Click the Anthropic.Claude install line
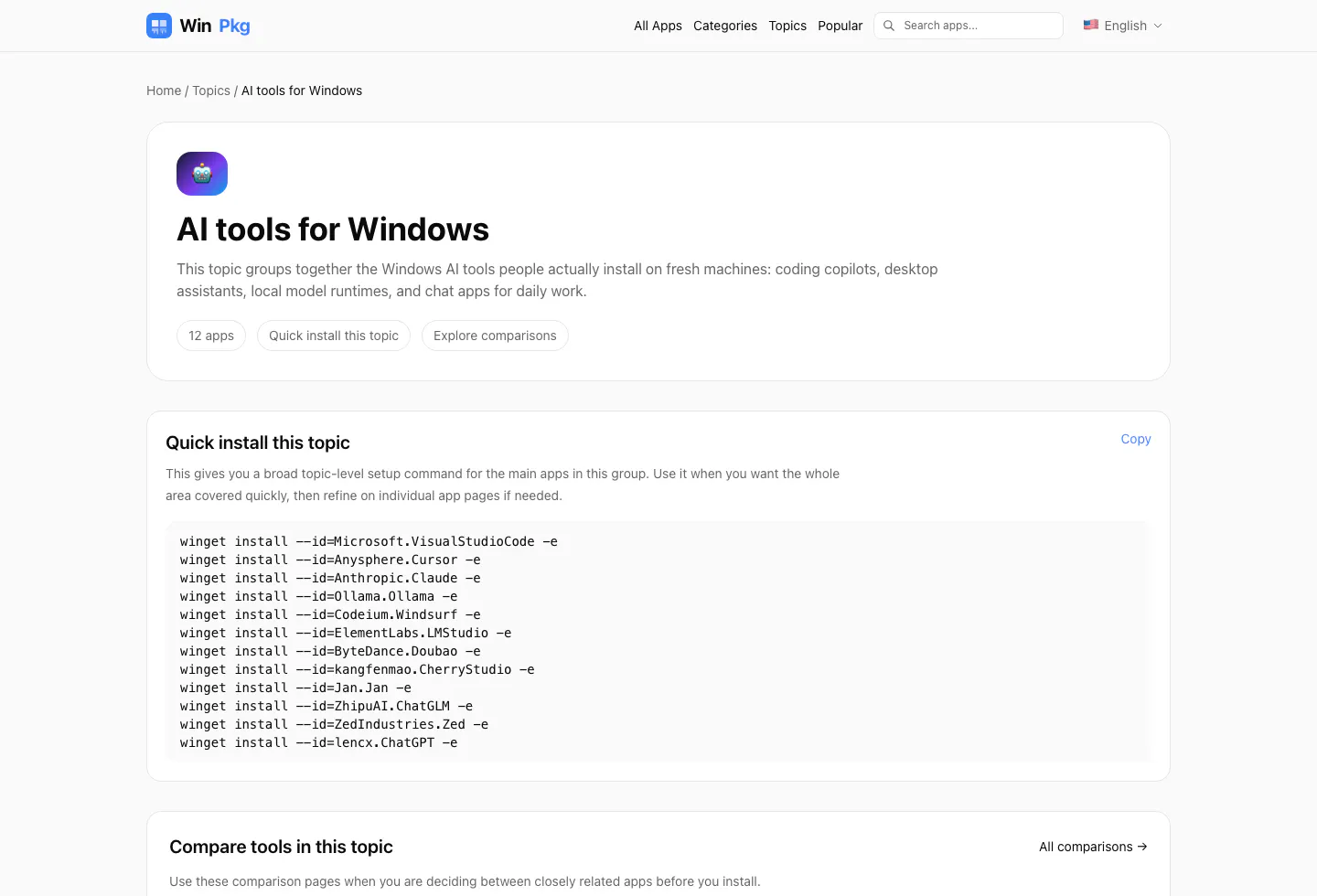The image size is (1317, 896). (x=330, y=578)
